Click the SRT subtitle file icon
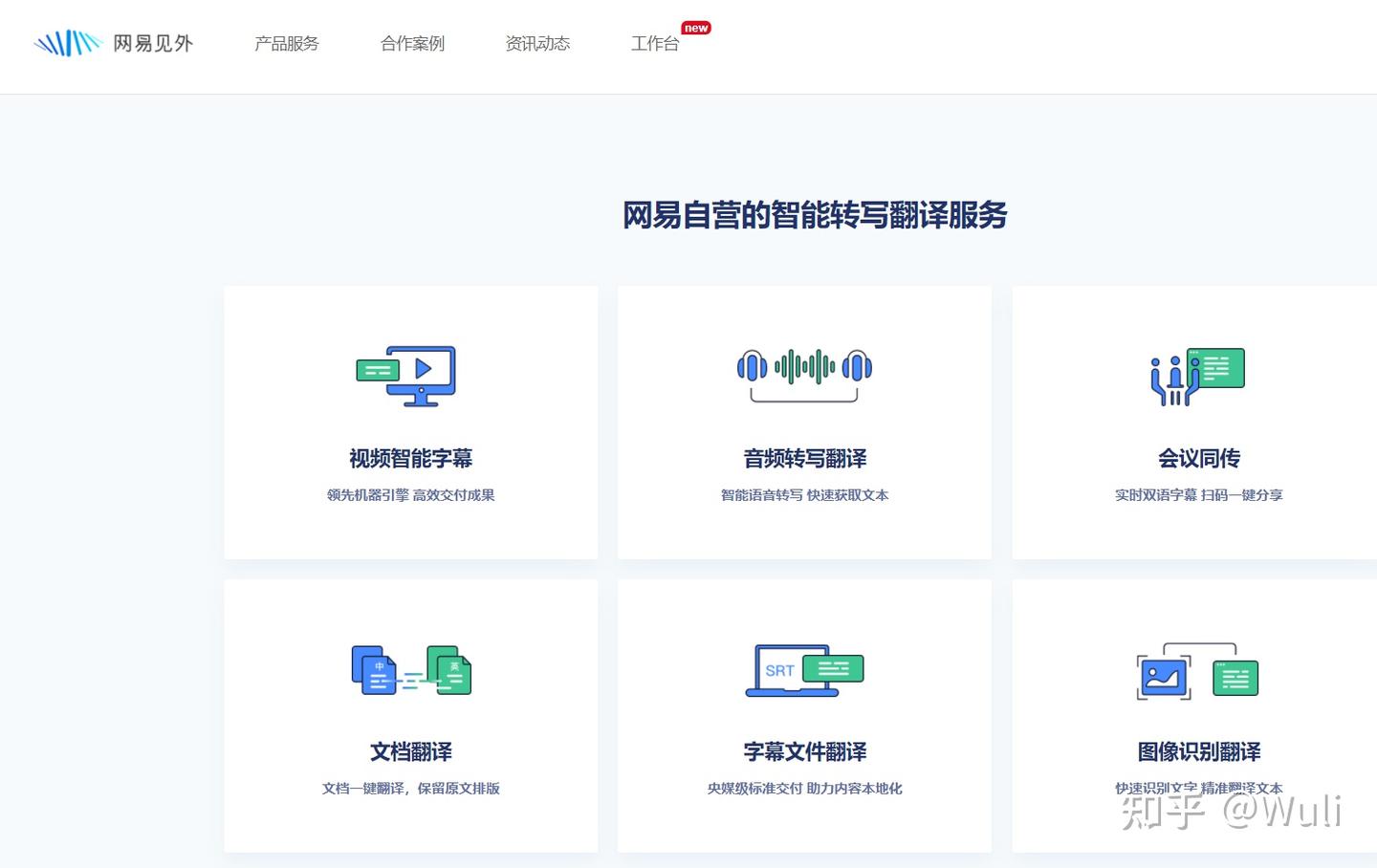 (x=804, y=670)
